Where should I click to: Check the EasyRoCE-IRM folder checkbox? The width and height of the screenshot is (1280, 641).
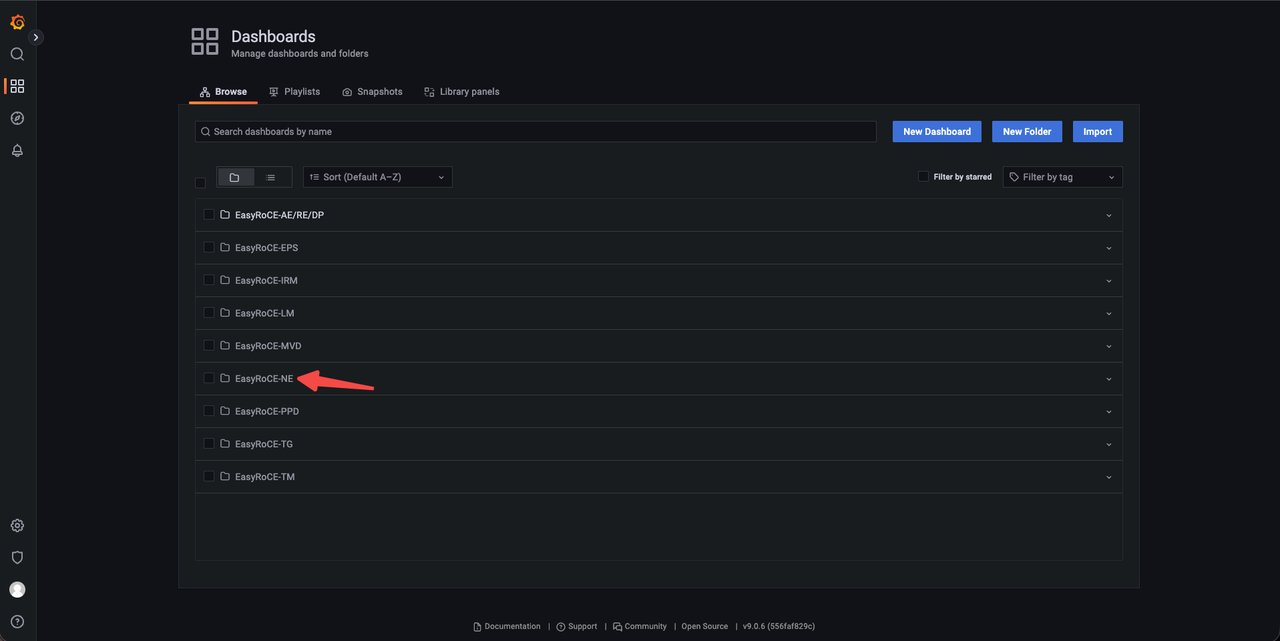pyautogui.click(x=209, y=280)
